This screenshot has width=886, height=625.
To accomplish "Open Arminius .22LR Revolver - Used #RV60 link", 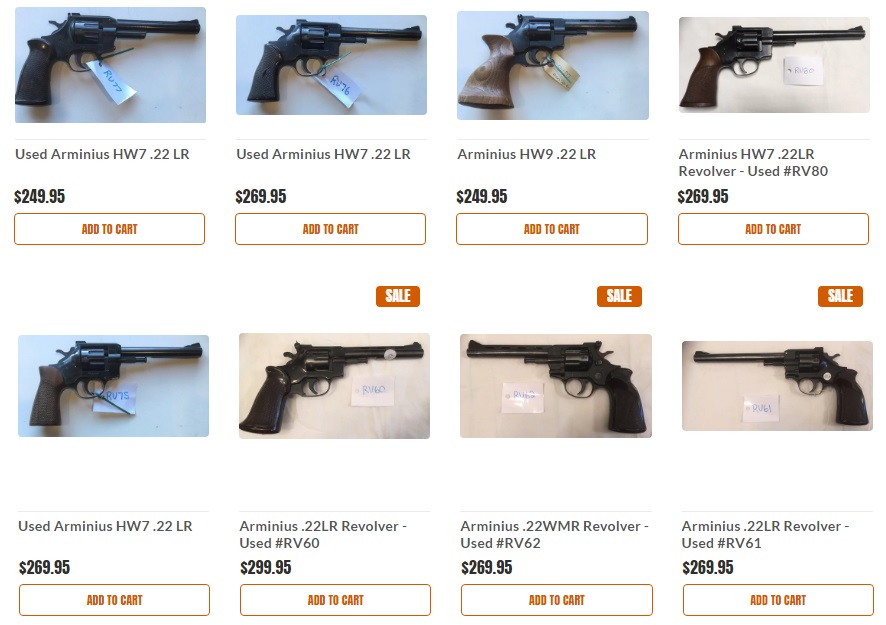I will tap(322, 534).
